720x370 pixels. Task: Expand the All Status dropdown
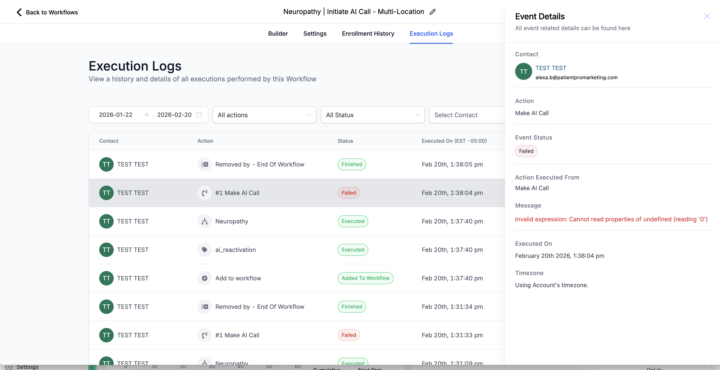(372, 115)
